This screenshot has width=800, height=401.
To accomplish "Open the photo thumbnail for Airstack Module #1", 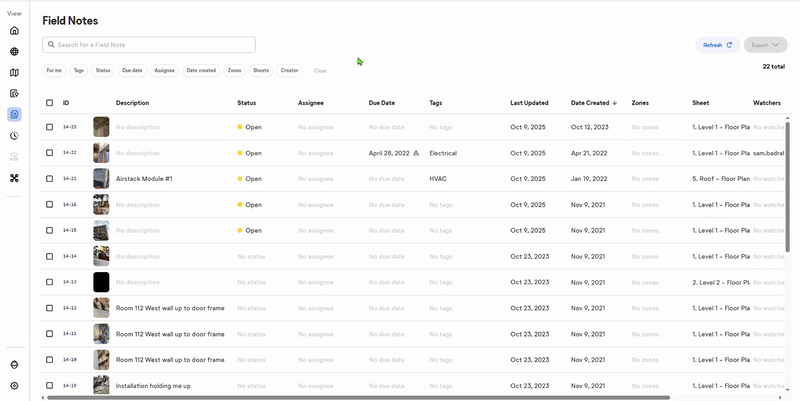I will click(101, 179).
